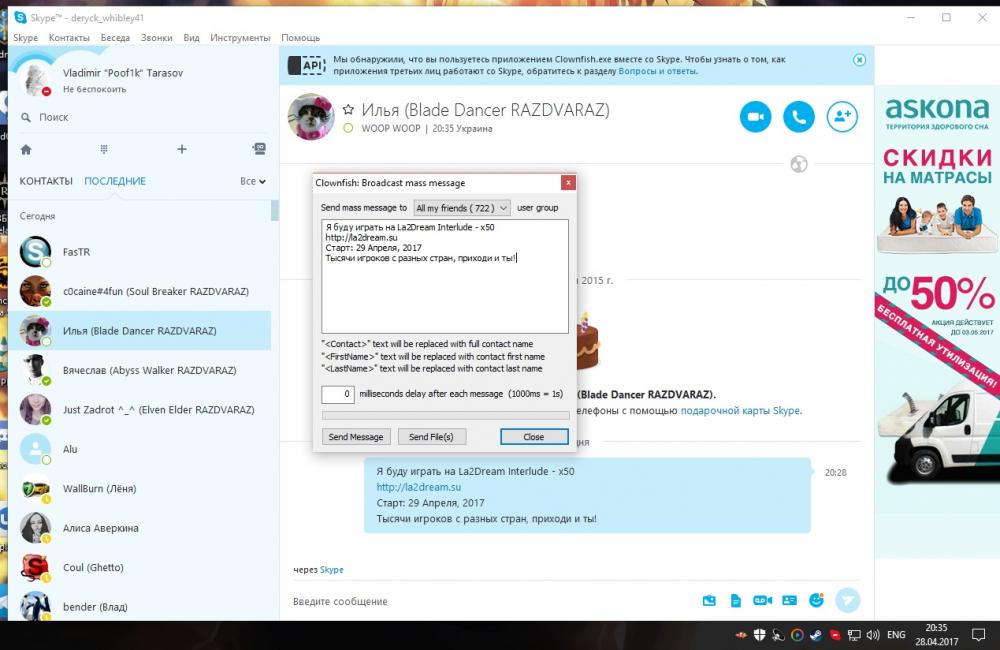Open the dial pad
This screenshot has height=650, width=1000.
[103, 149]
